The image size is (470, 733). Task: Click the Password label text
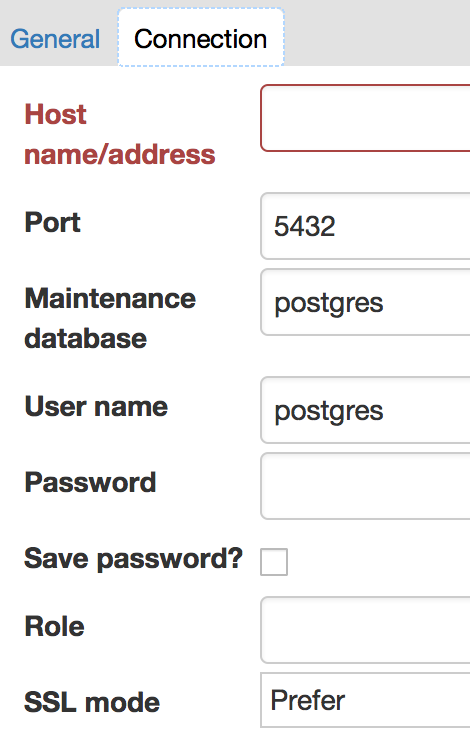click(90, 482)
